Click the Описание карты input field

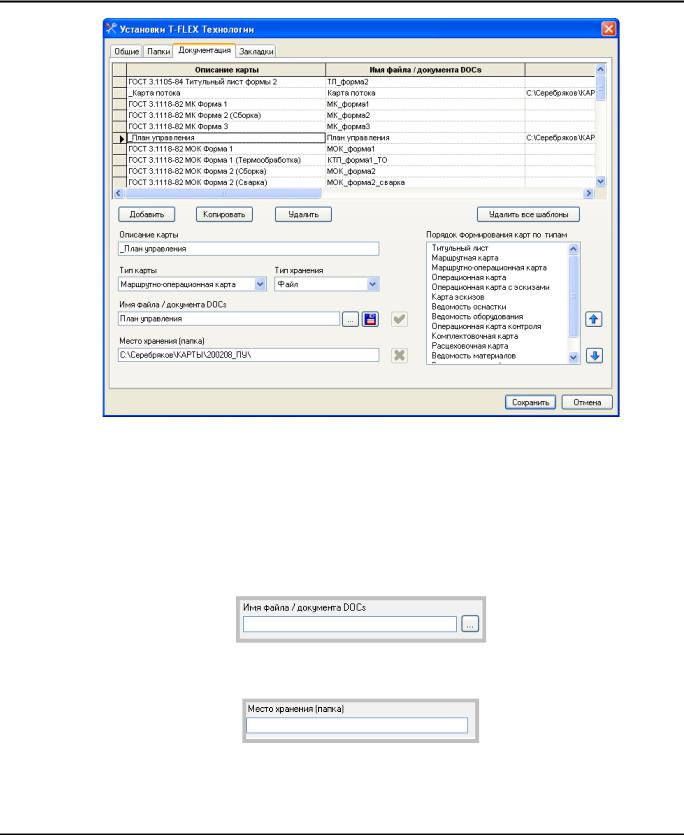[249, 249]
